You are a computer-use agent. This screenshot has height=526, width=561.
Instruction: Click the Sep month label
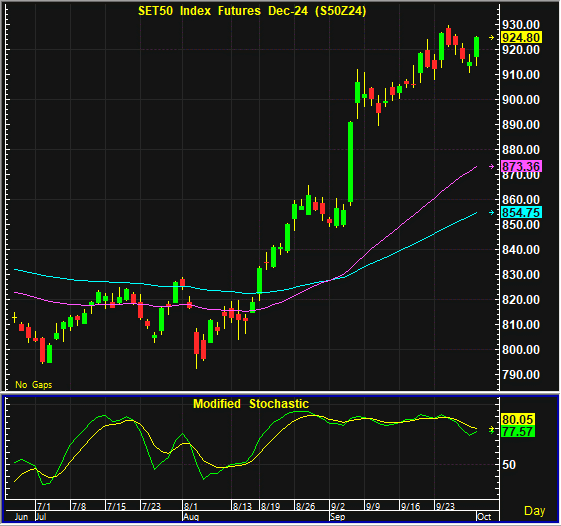click(x=338, y=517)
